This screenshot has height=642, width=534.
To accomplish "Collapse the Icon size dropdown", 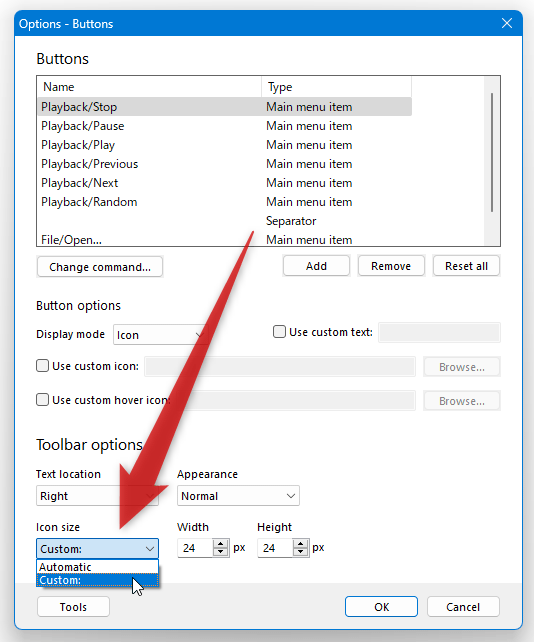I will pyautogui.click(x=97, y=549).
